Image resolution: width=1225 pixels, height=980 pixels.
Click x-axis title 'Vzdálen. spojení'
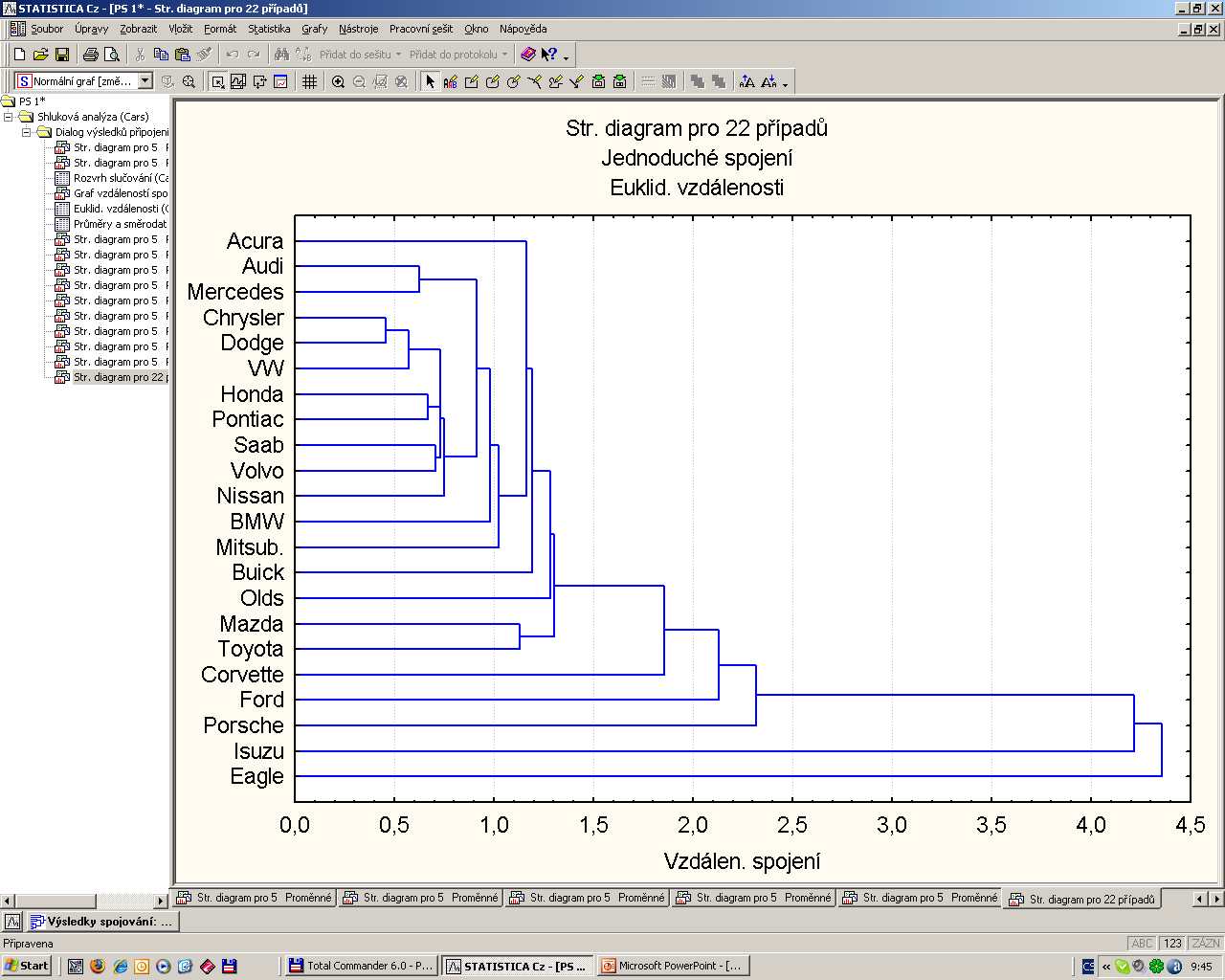742,861
